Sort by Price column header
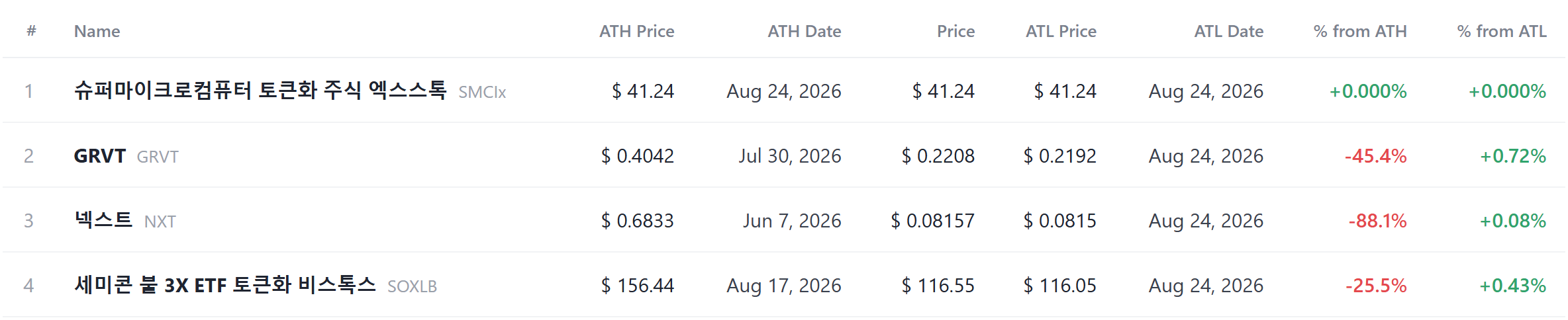This screenshot has height=320, width=1568. tap(955, 31)
